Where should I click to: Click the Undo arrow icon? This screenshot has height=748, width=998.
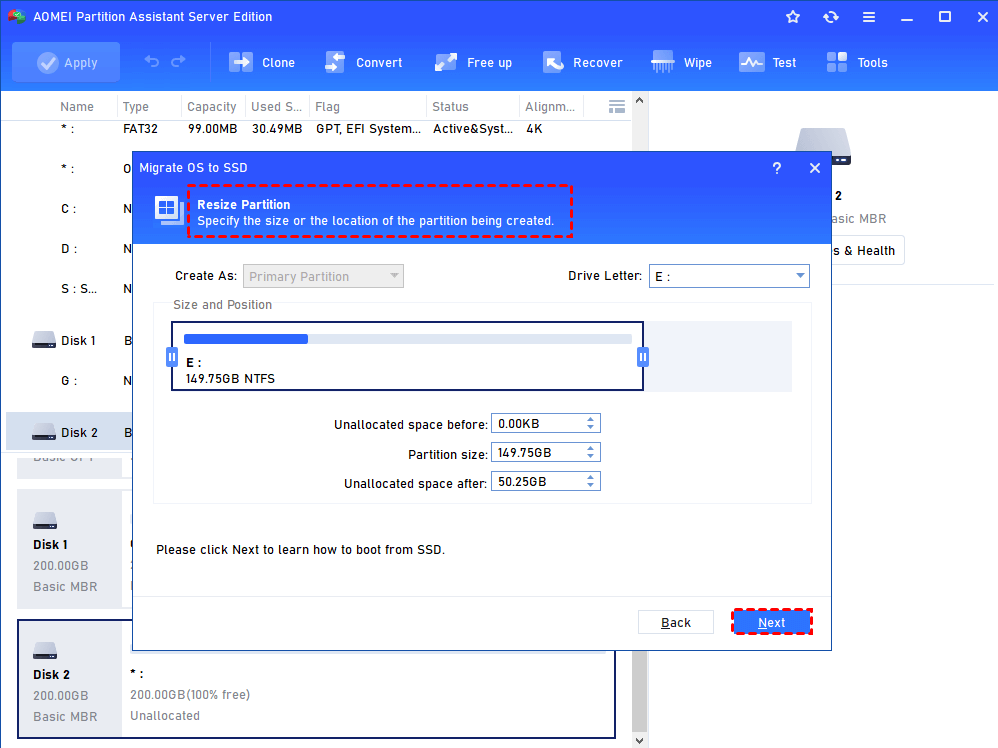pos(151,61)
